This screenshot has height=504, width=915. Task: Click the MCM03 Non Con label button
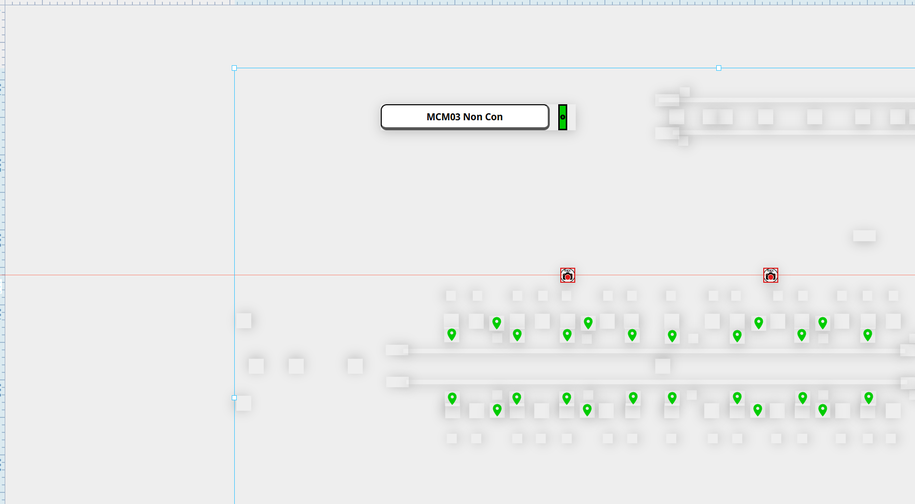(465, 117)
